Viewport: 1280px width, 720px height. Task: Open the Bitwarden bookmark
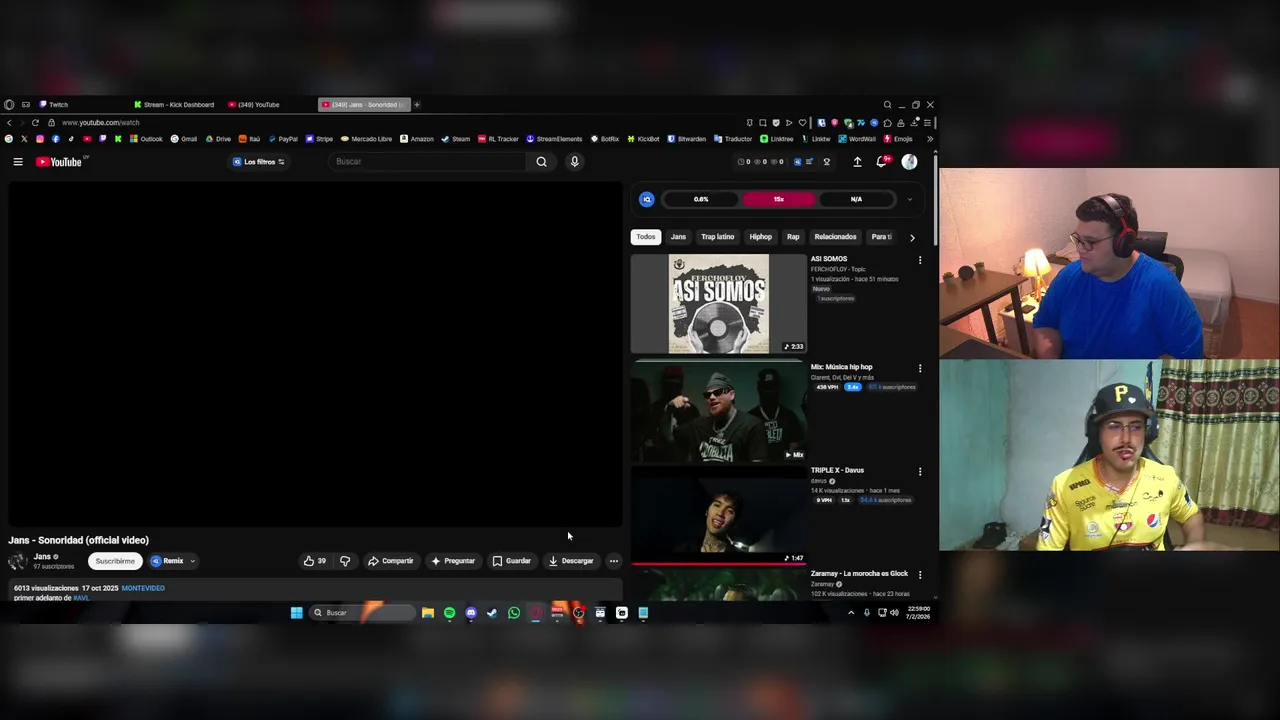(686, 139)
